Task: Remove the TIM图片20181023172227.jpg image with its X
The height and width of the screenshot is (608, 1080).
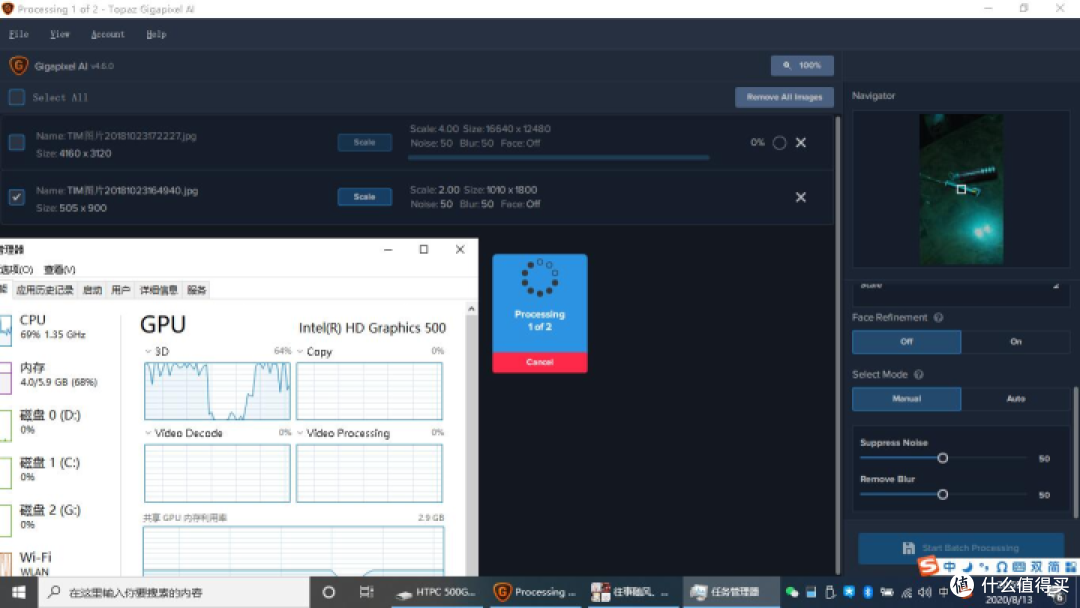Action: 800,143
